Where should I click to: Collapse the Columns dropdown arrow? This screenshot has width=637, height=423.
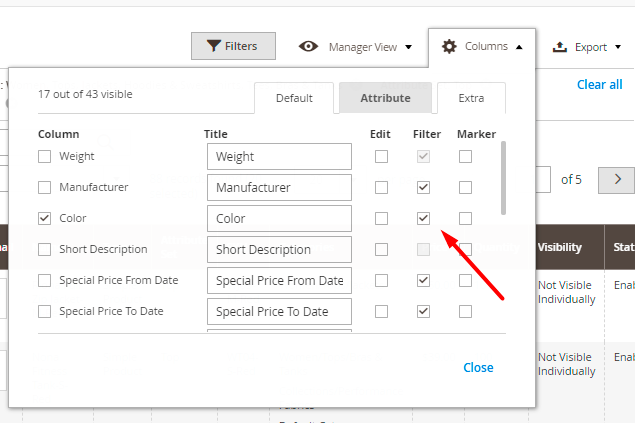519,47
